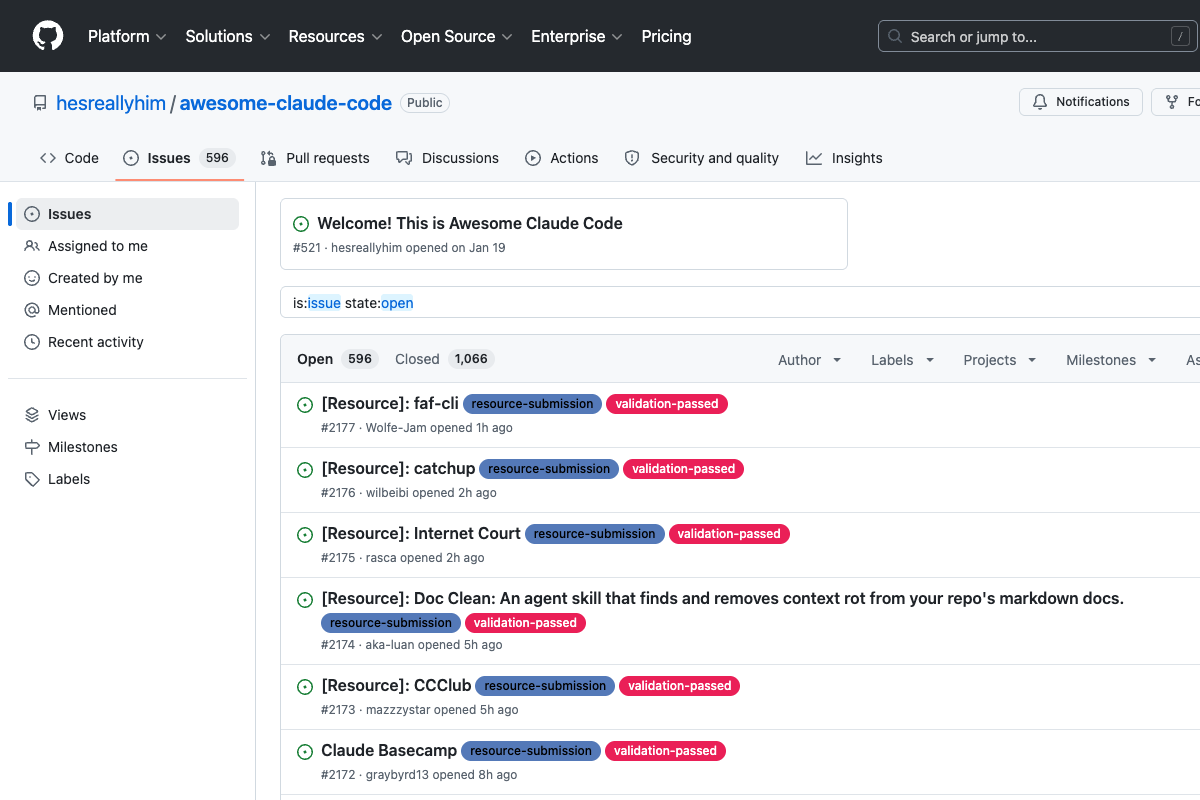The height and width of the screenshot is (800, 1200).
Task: Select Assigned to me in the sidebar
Action: 127,246
